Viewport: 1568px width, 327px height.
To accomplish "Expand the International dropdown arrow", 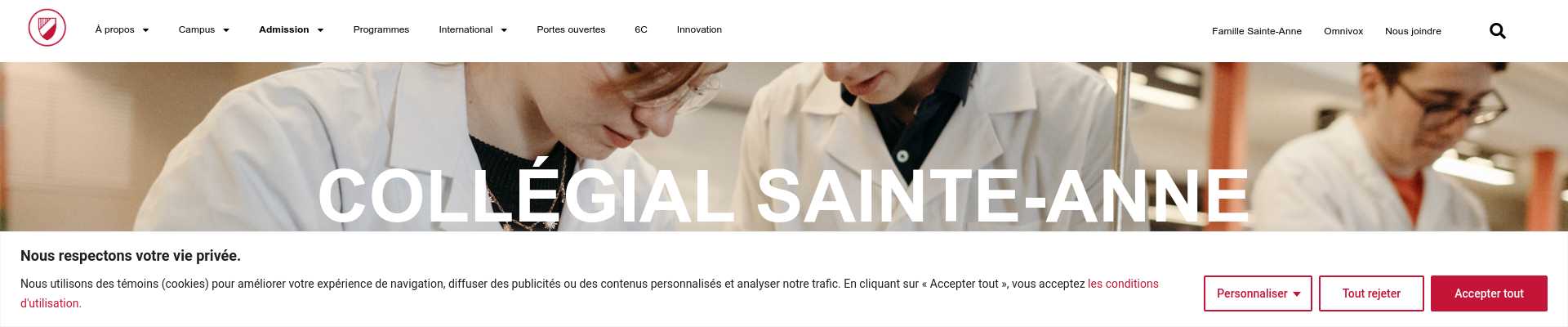I will coord(504,30).
